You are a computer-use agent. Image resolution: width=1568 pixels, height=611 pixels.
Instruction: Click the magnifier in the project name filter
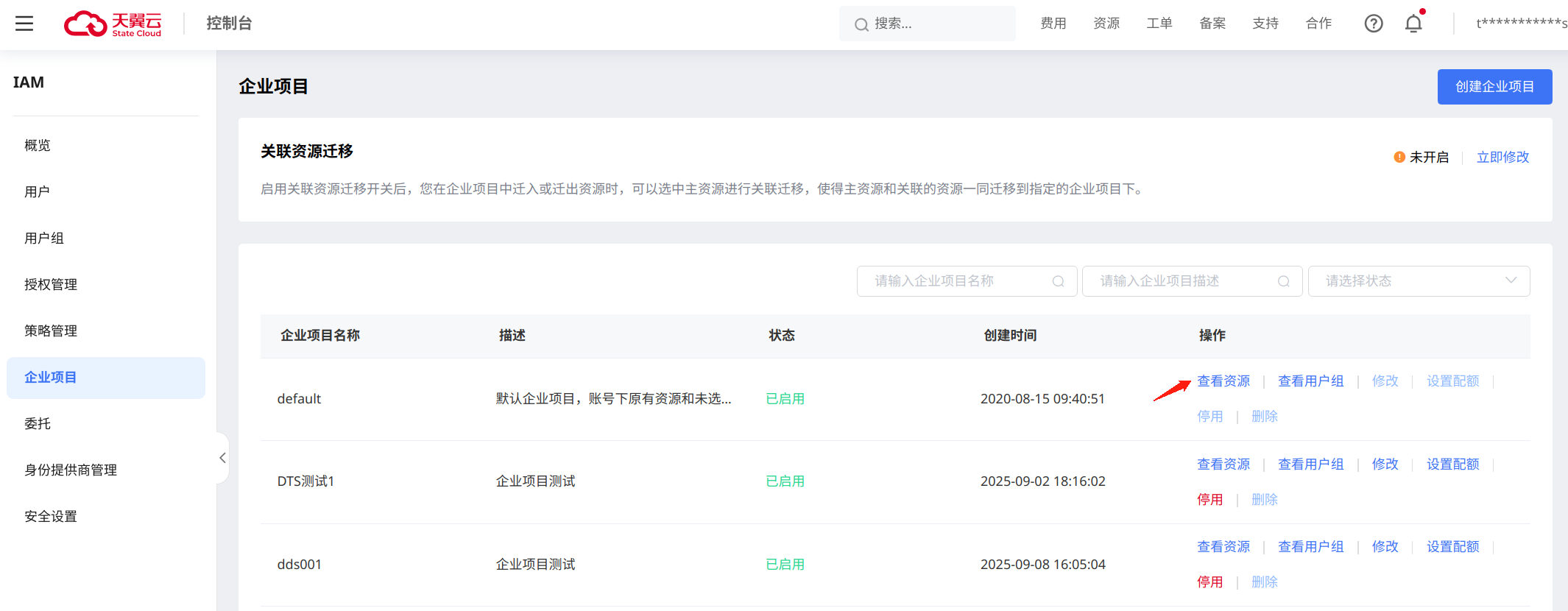(x=1058, y=281)
